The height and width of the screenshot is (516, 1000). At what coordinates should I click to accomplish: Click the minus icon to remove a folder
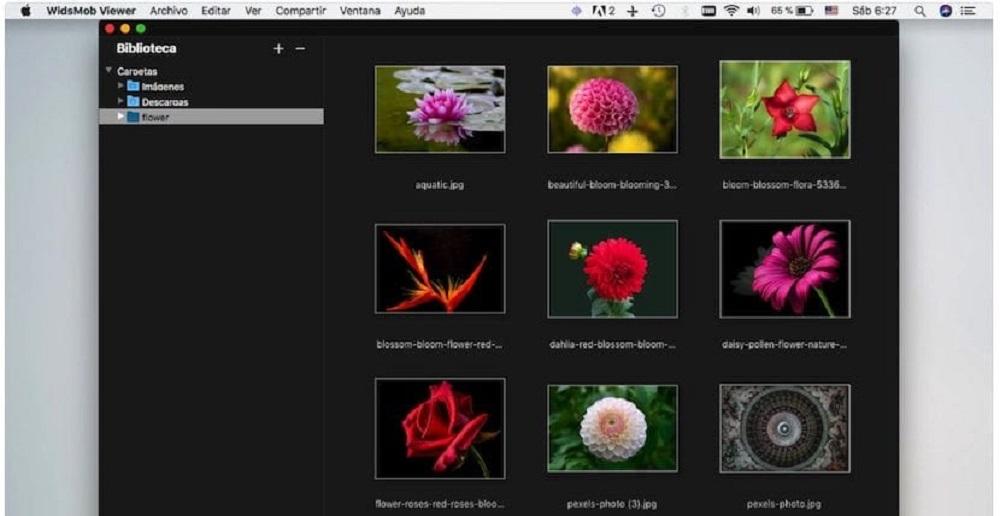click(300, 49)
